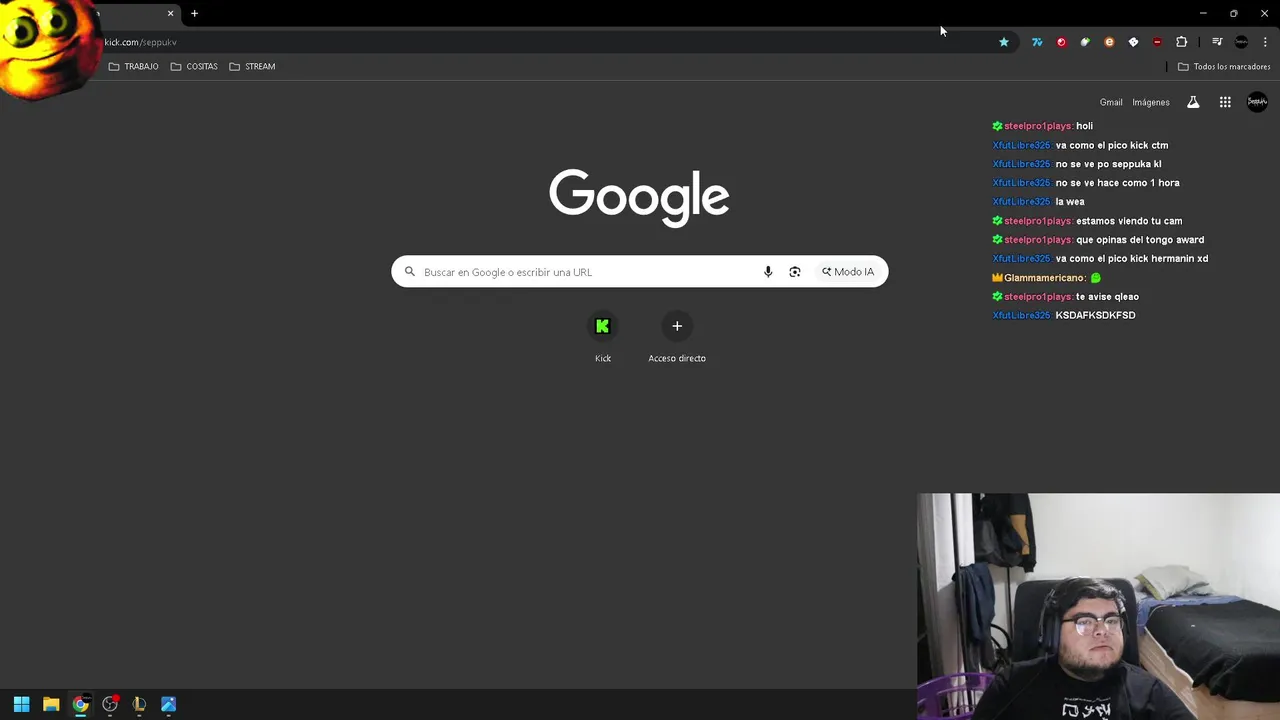This screenshot has width=1280, height=720.
Task: Click the magnifier icon in search box
Action: pos(410,272)
